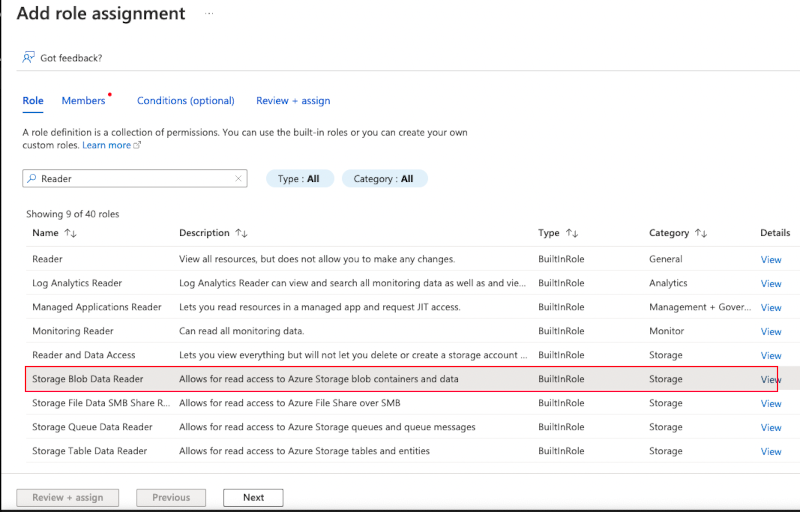Open the Conditions (optional) tab
800x512 pixels.
coord(185,101)
